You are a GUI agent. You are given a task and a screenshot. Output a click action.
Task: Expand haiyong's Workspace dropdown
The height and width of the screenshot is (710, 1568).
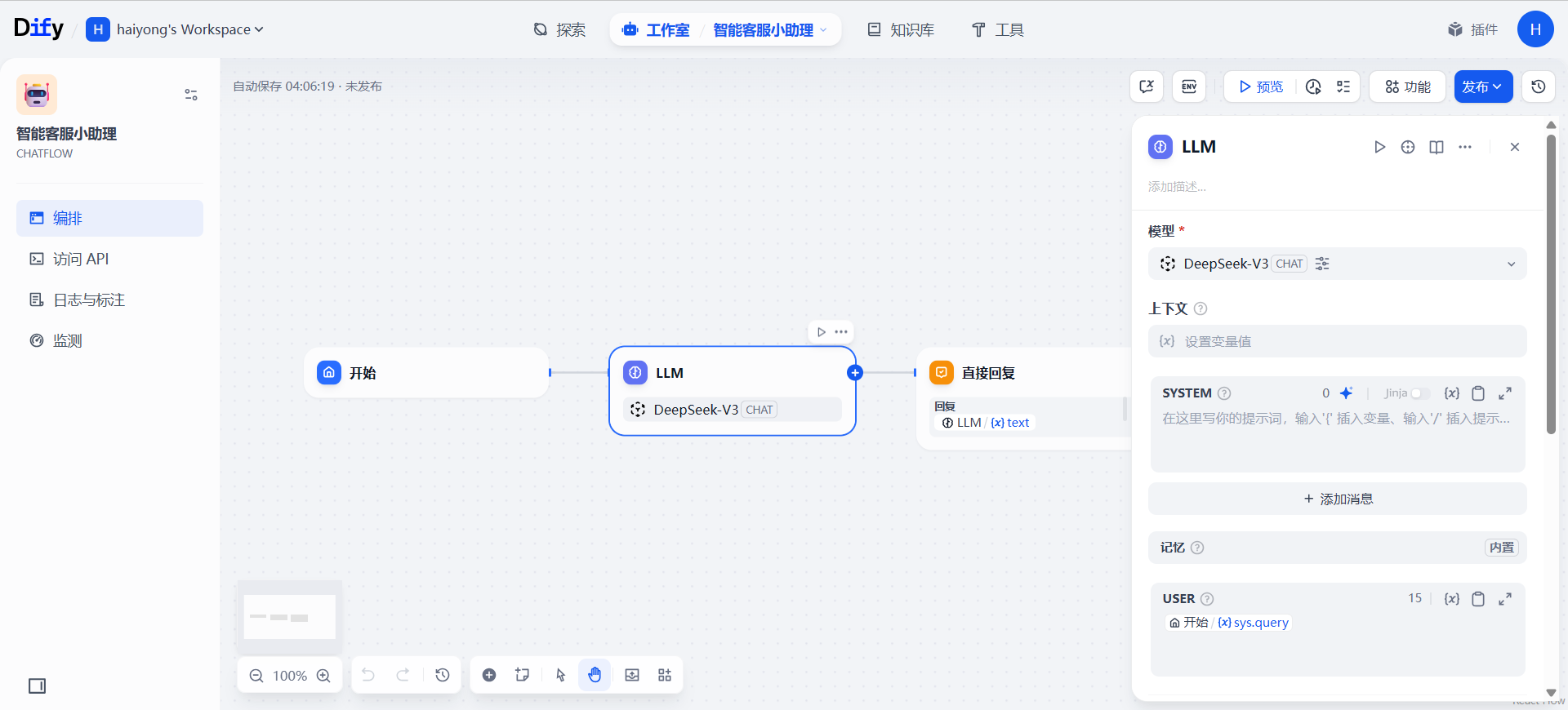(x=175, y=29)
